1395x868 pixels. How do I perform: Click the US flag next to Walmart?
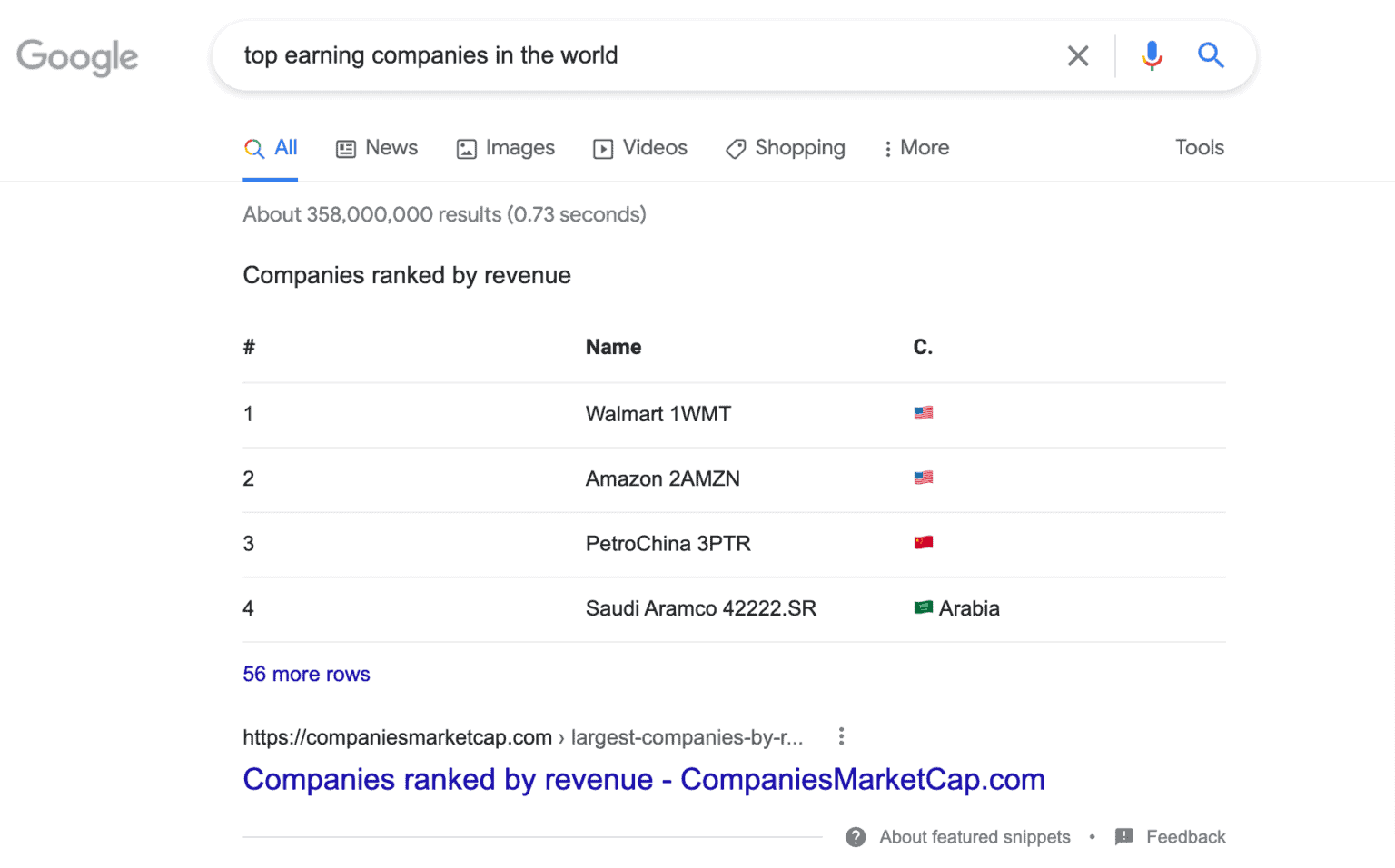(923, 412)
